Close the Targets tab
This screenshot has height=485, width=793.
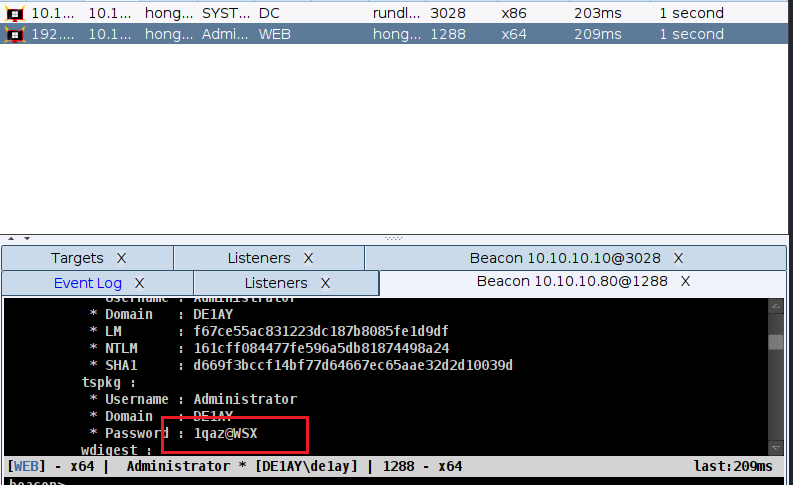121,258
